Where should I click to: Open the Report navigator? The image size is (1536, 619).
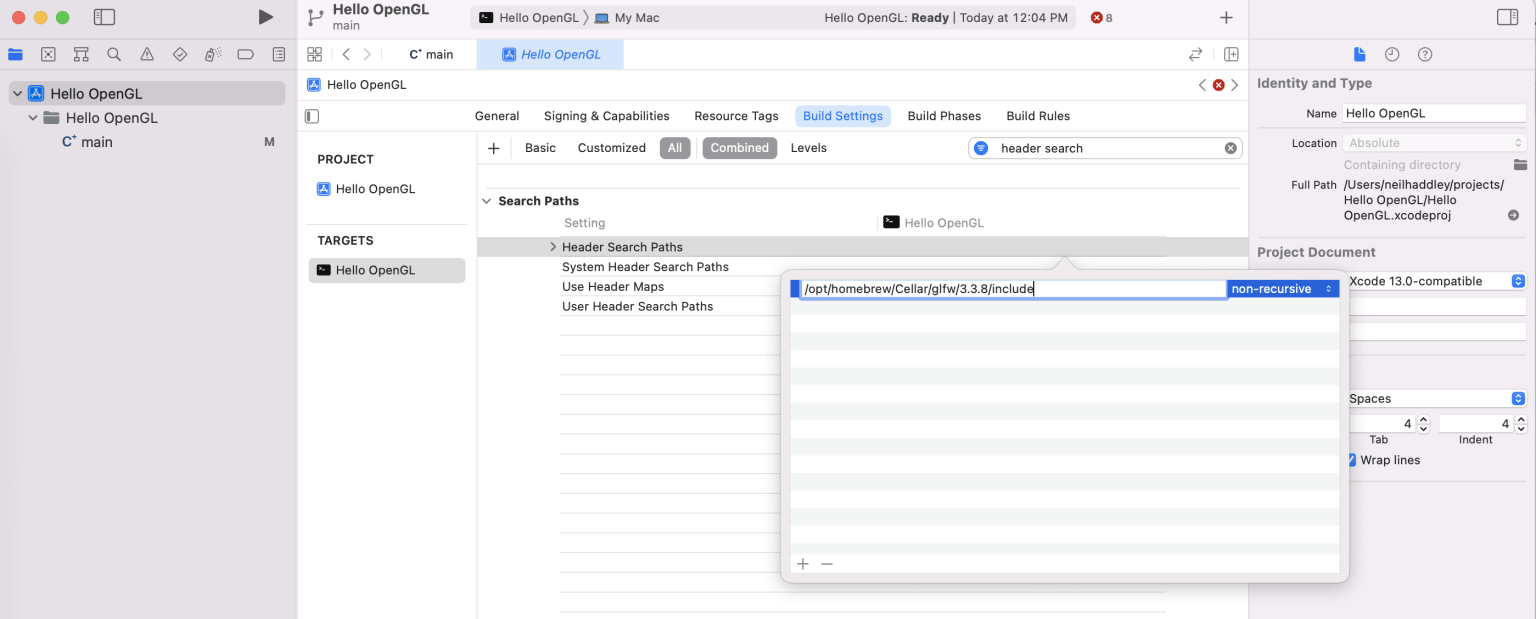(279, 54)
